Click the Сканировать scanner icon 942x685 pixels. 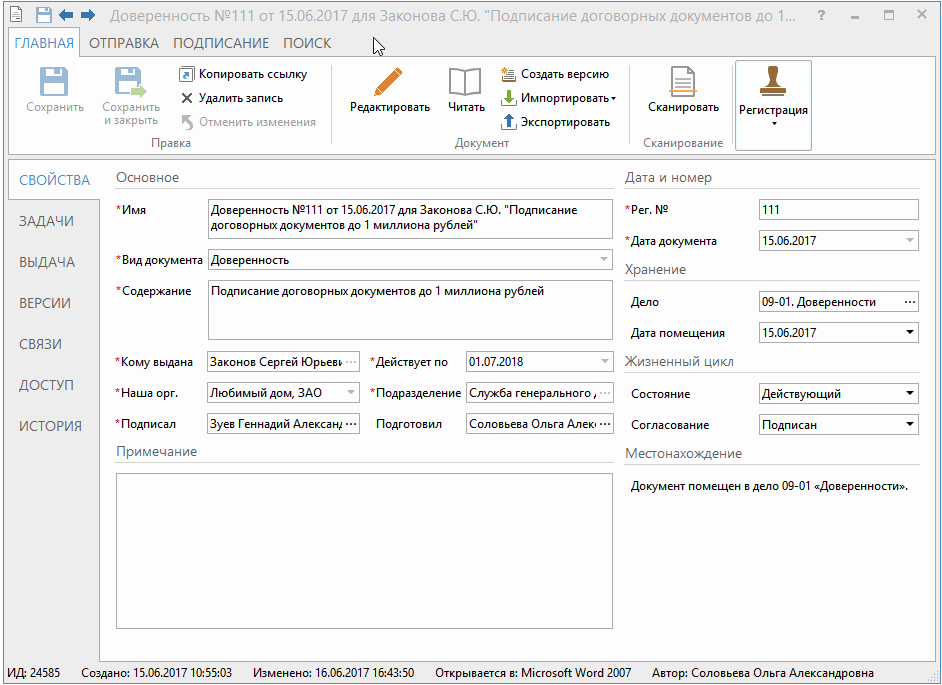pos(683,82)
